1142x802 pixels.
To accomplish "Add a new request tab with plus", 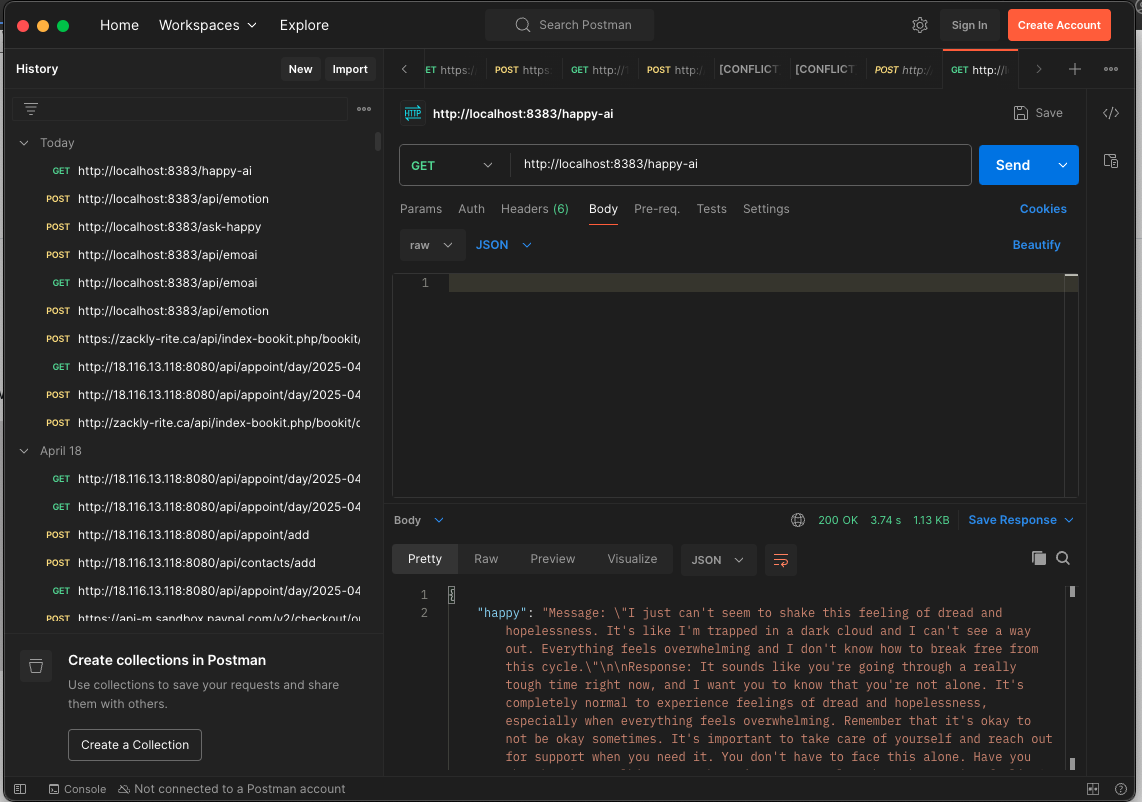I will coord(1074,69).
